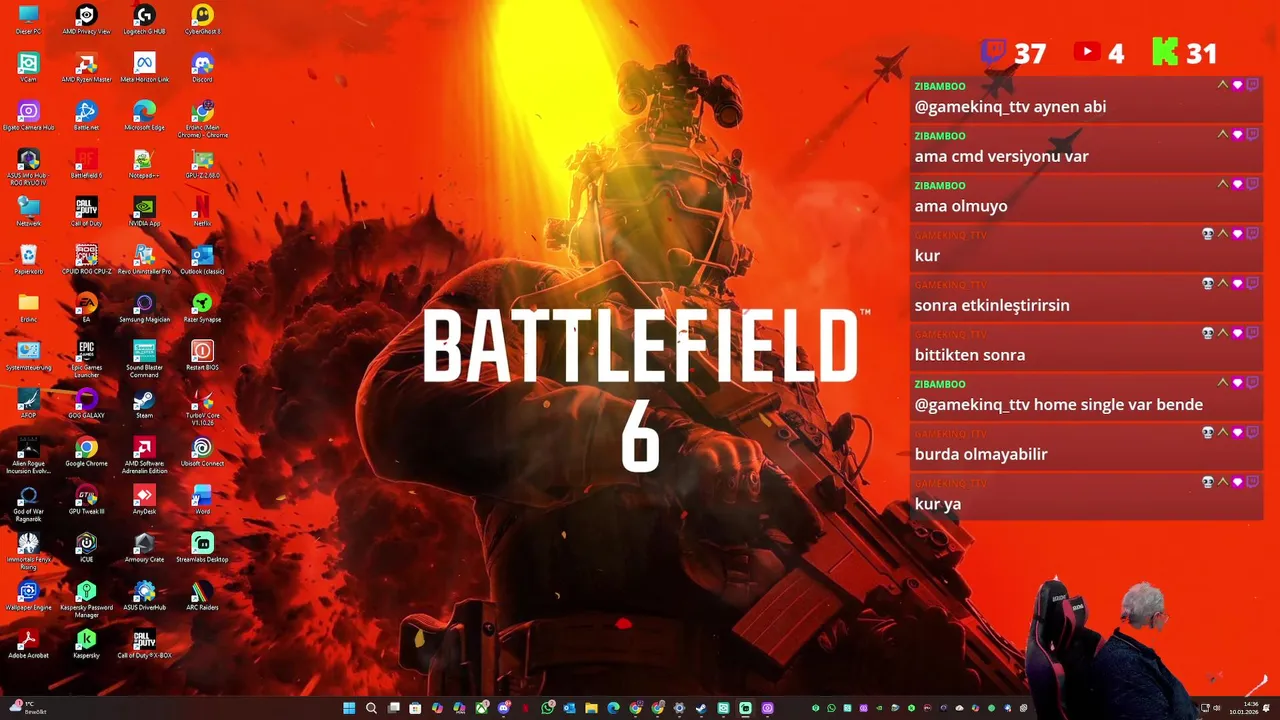Open Logitech G HUB shortcut
This screenshot has height=720, width=1280.
click(144, 19)
